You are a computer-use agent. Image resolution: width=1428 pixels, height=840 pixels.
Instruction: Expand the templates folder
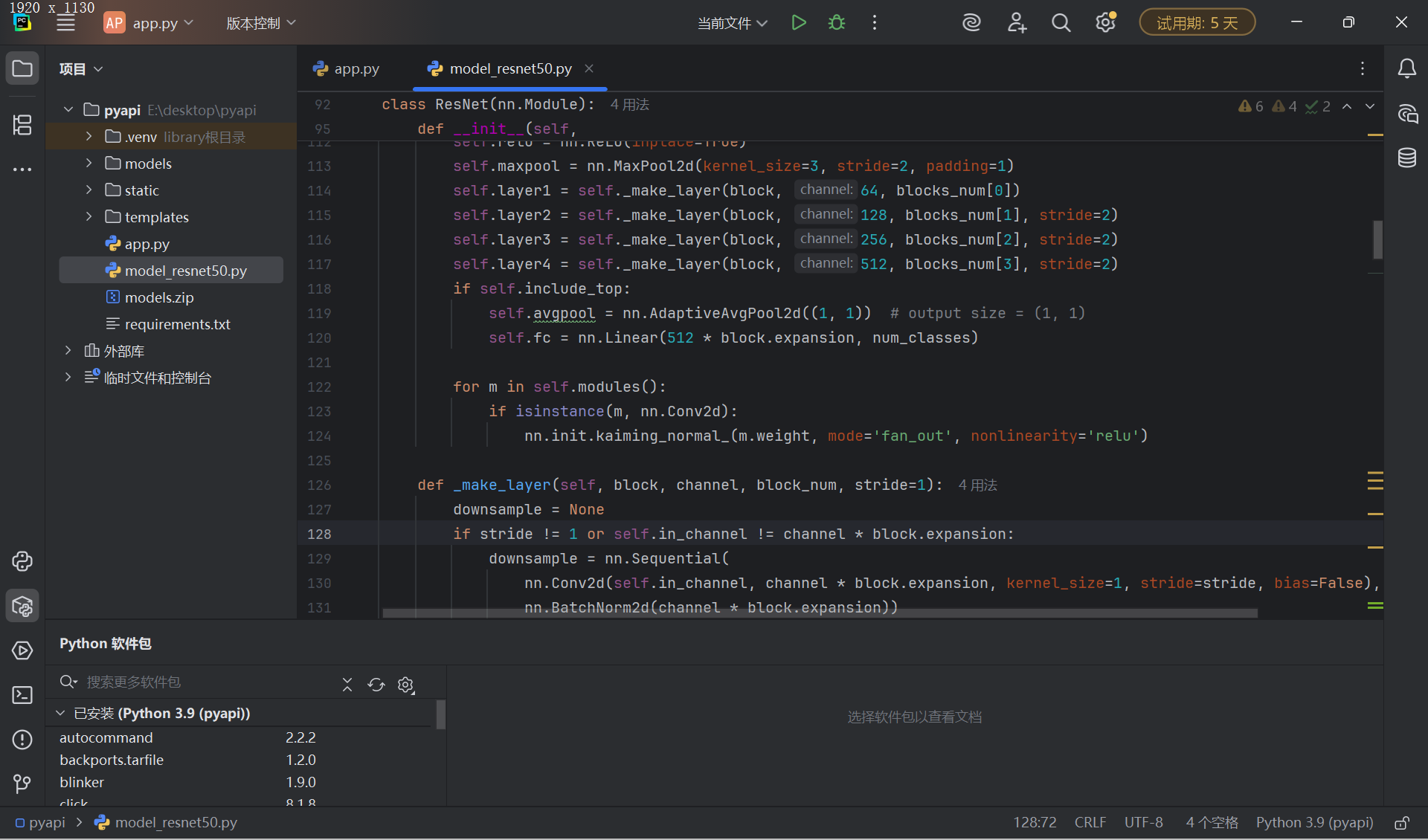click(x=89, y=217)
